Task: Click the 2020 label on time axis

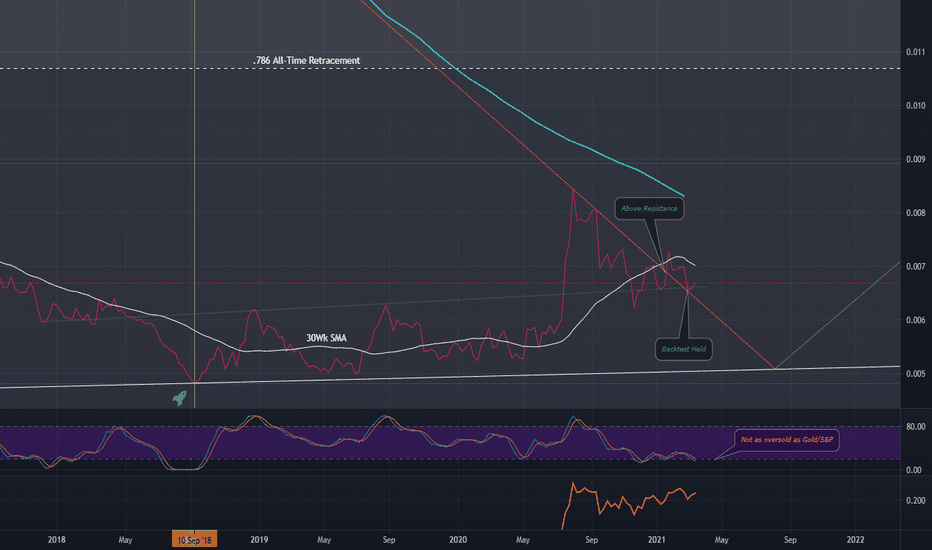Action: pyautogui.click(x=458, y=540)
